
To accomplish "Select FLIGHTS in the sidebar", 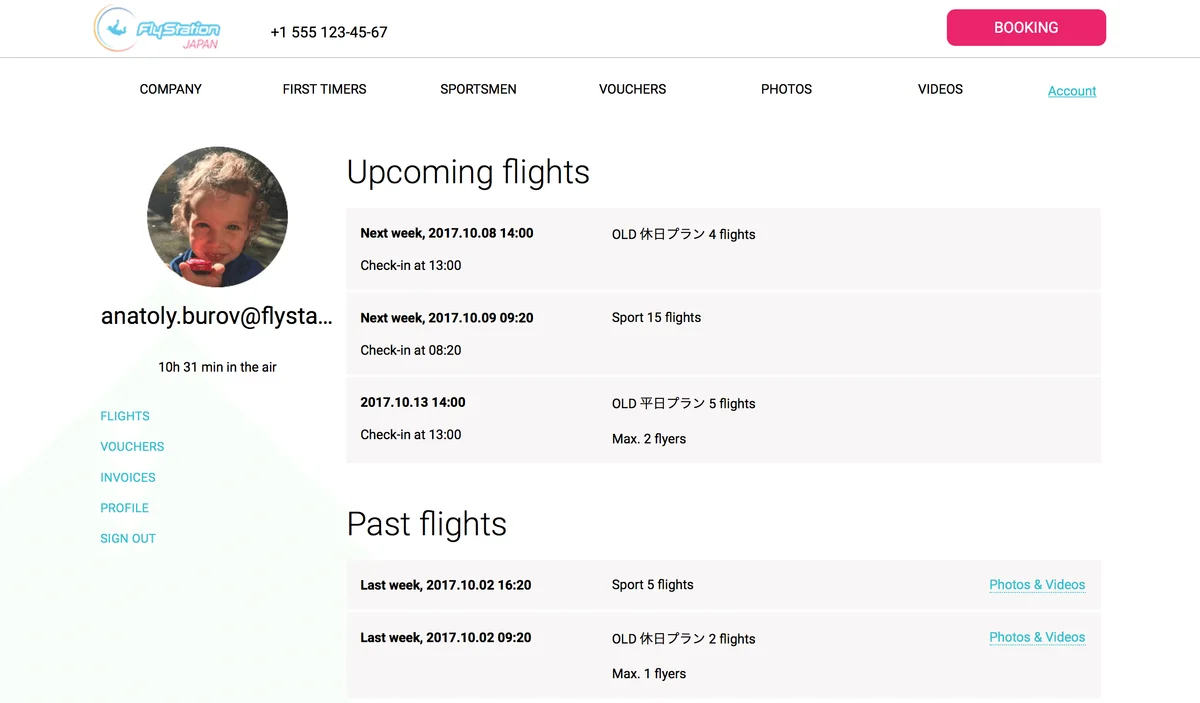I will pos(125,416).
